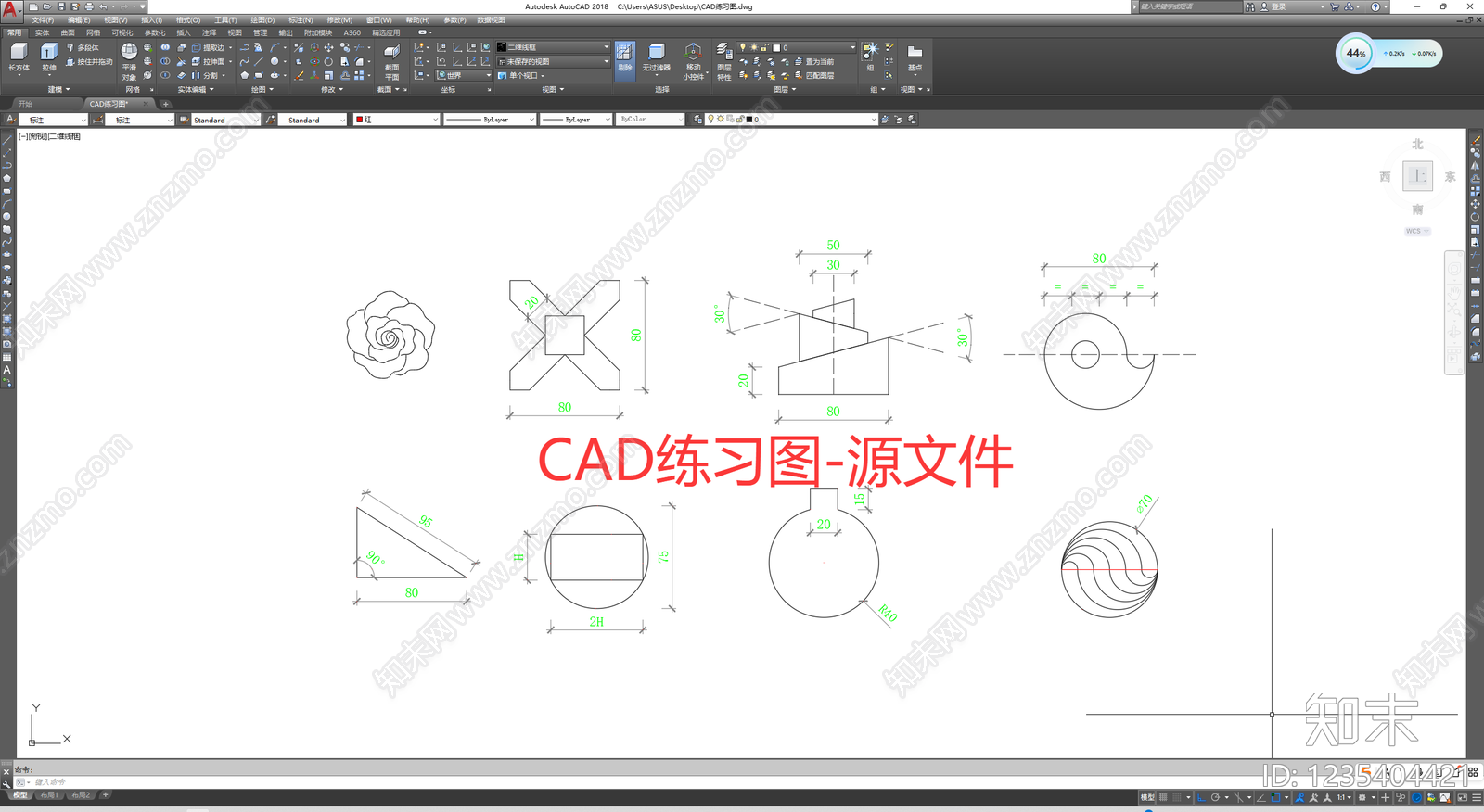Open the ByLayer linetype dropdown
Viewport: 1484px width, 812px height.
[x=491, y=120]
